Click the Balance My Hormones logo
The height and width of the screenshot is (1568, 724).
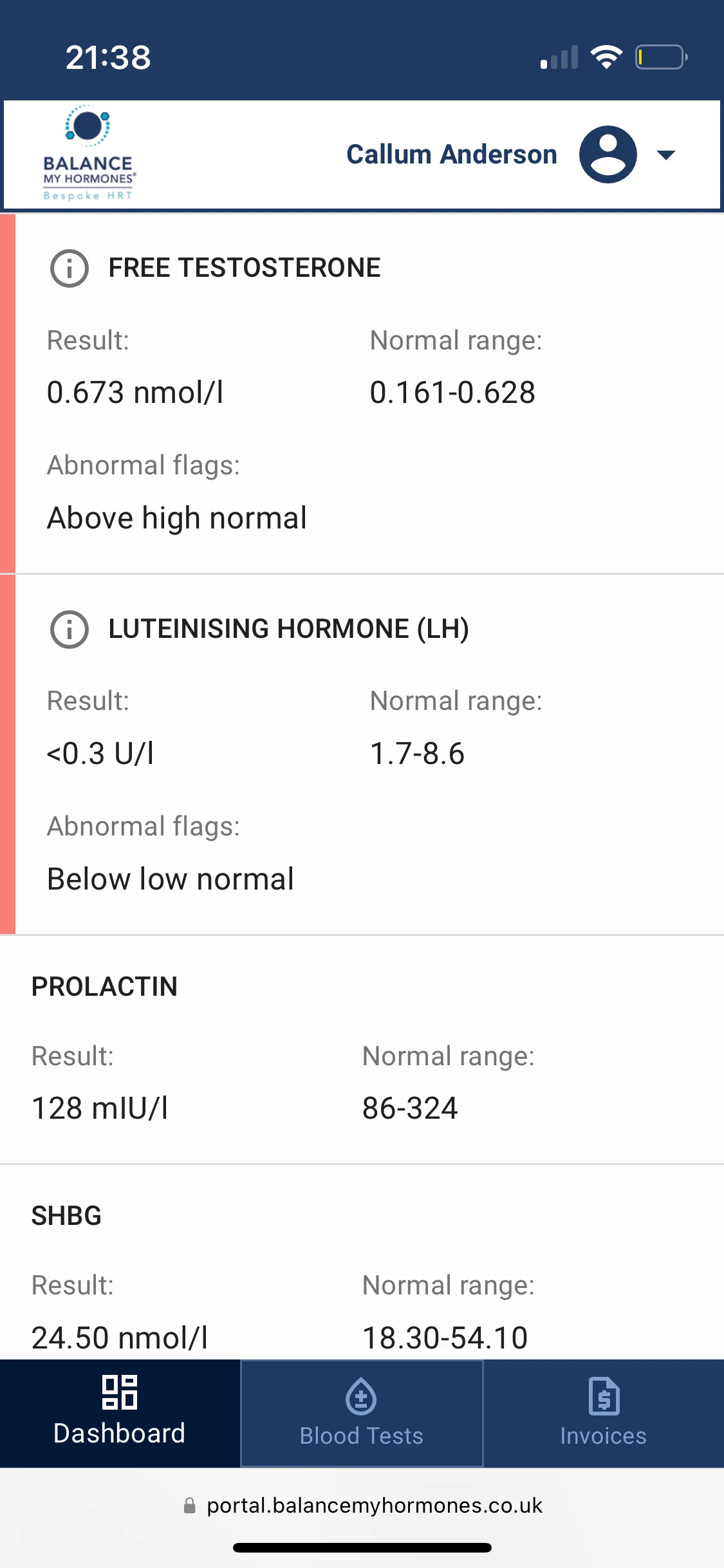pos(89,153)
